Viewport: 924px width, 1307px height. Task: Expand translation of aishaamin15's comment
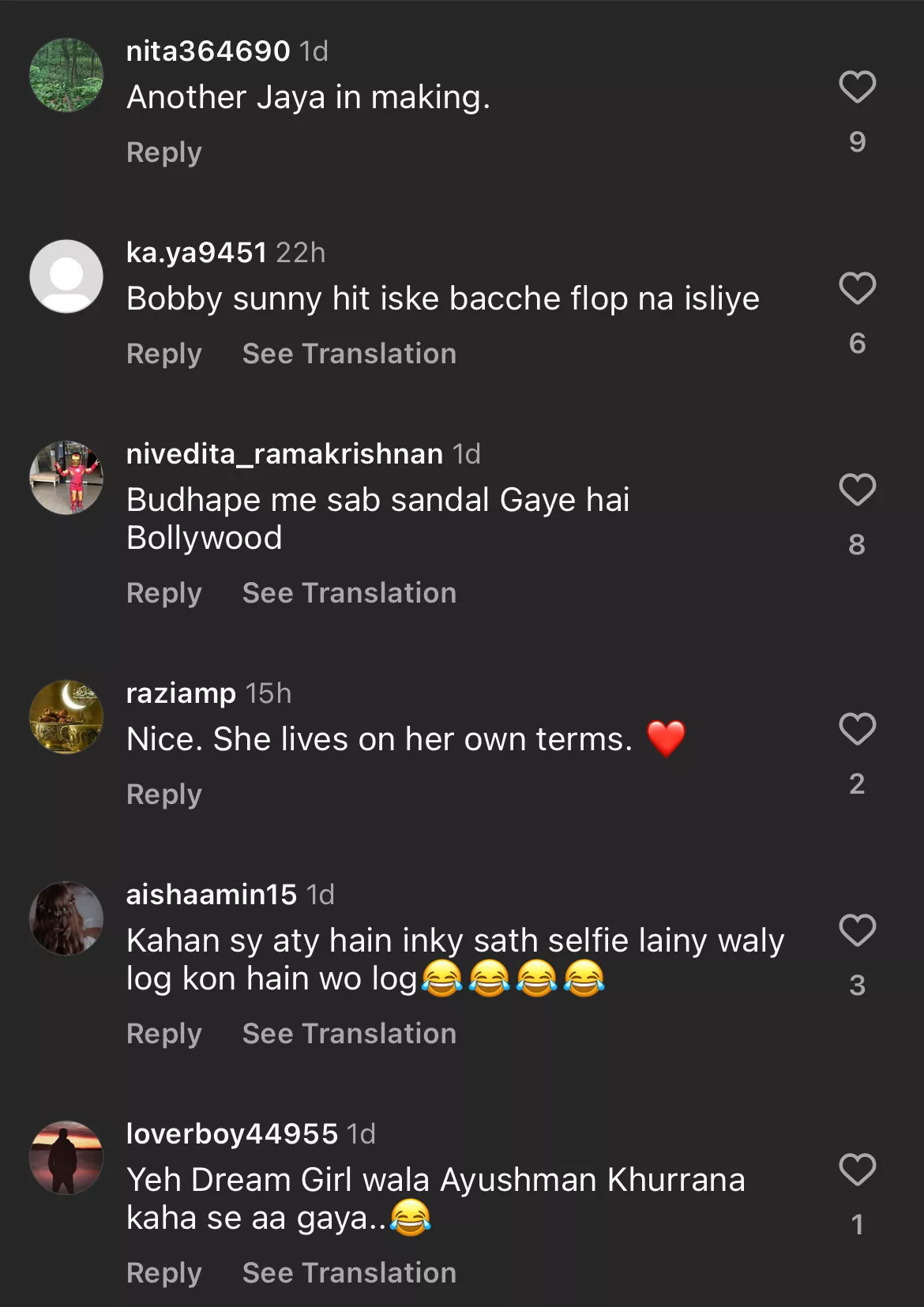(x=349, y=1034)
